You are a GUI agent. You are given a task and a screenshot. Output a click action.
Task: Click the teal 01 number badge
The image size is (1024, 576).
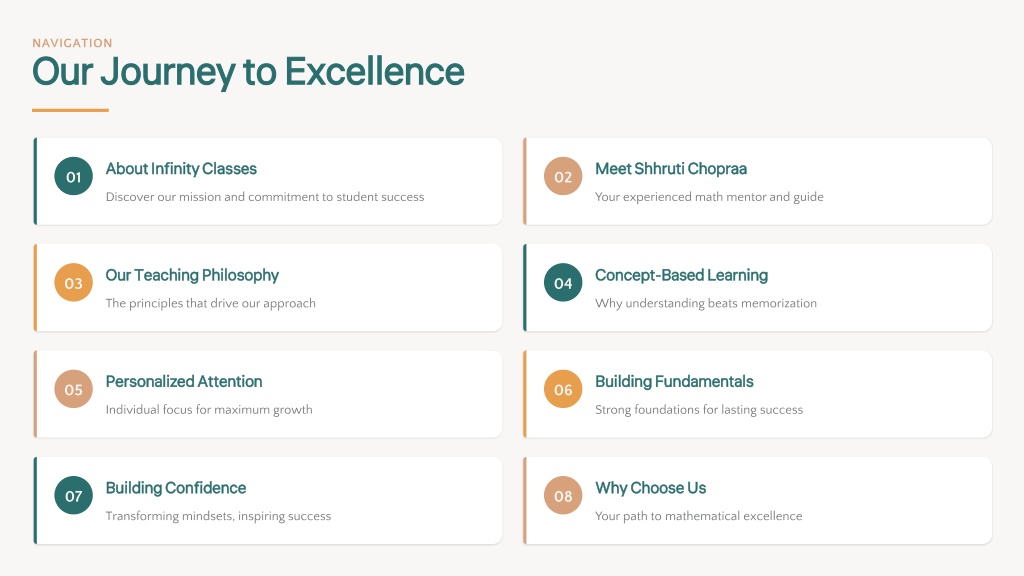[73, 176]
